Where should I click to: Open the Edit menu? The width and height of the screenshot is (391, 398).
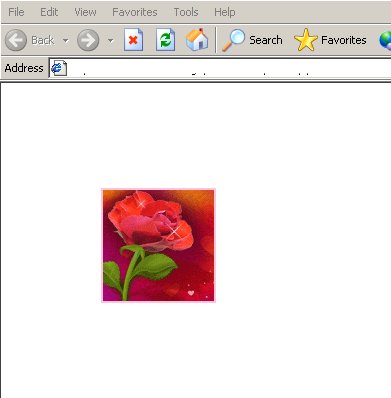pyautogui.click(x=49, y=12)
